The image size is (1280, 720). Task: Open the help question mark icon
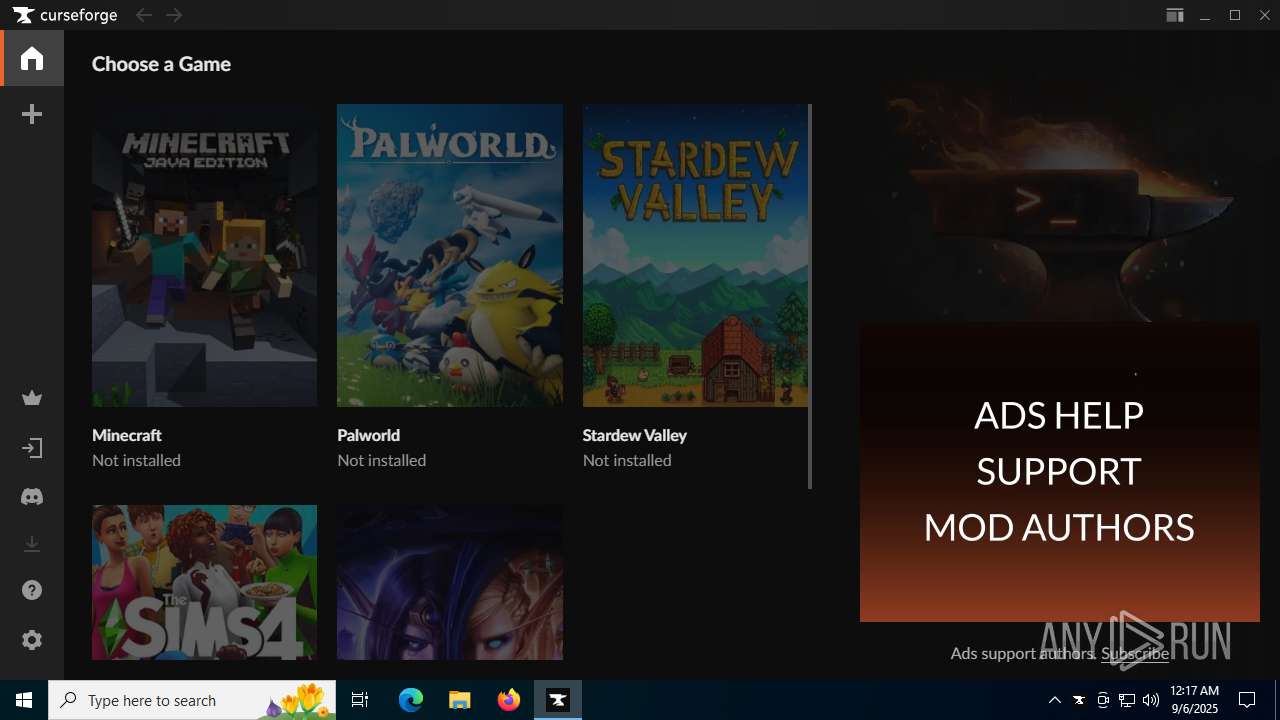pos(32,591)
